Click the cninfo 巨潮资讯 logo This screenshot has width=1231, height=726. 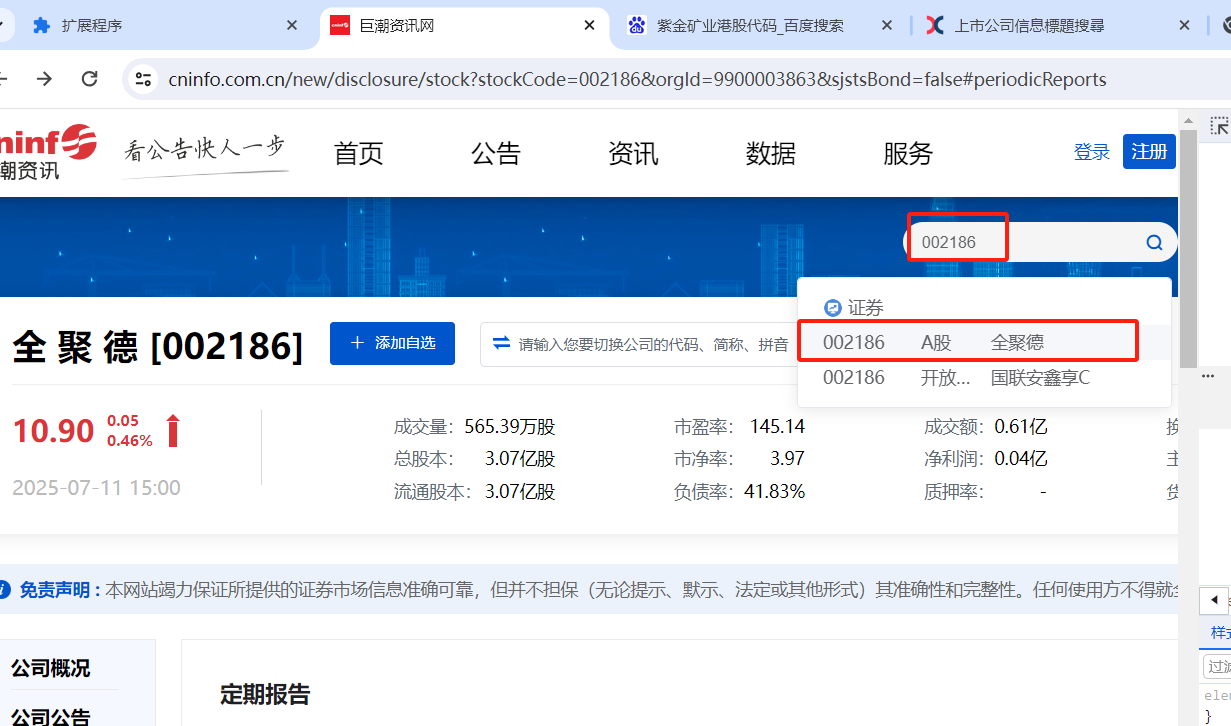[x=48, y=153]
